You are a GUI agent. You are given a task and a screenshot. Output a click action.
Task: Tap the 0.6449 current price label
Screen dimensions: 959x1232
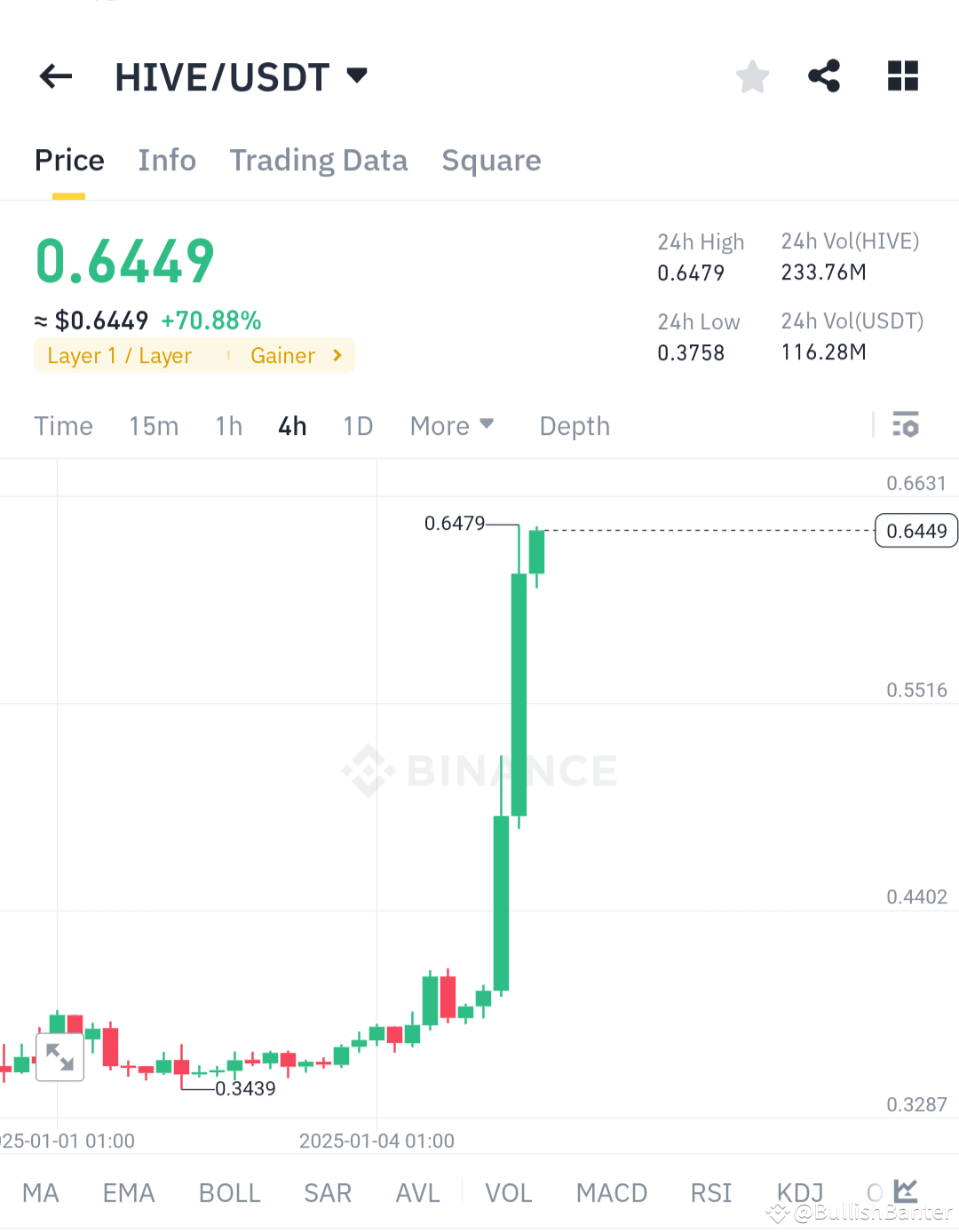(915, 530)
